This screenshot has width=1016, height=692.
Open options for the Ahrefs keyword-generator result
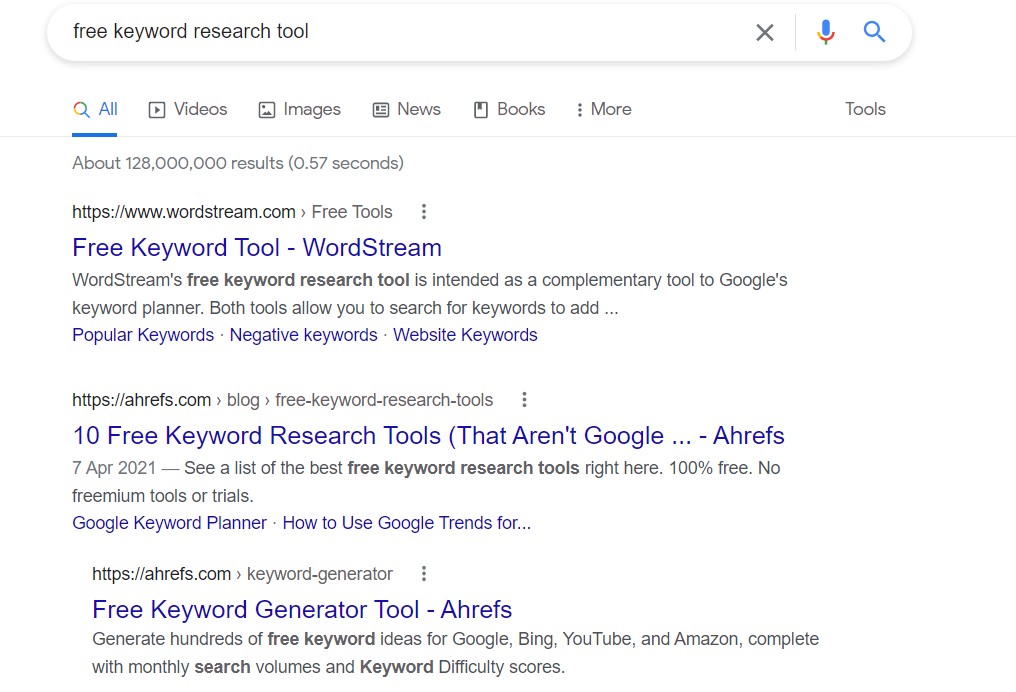click(424, 573)
